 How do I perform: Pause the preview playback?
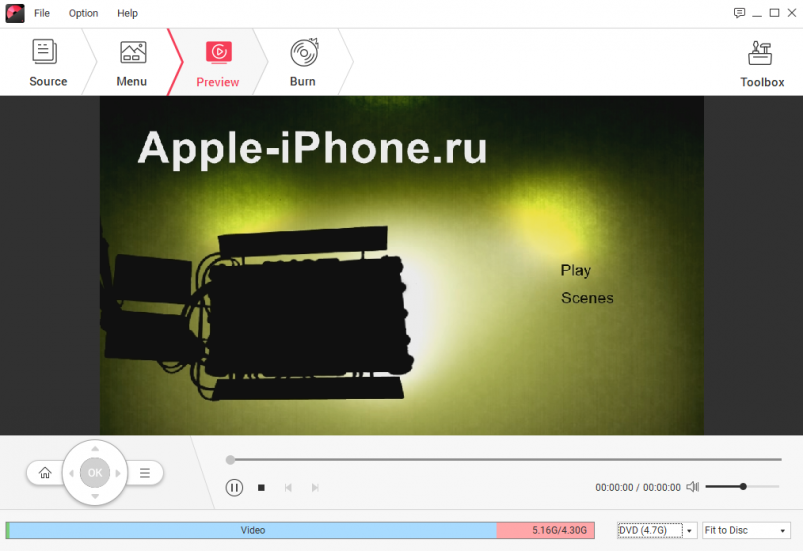click(234, 488)
